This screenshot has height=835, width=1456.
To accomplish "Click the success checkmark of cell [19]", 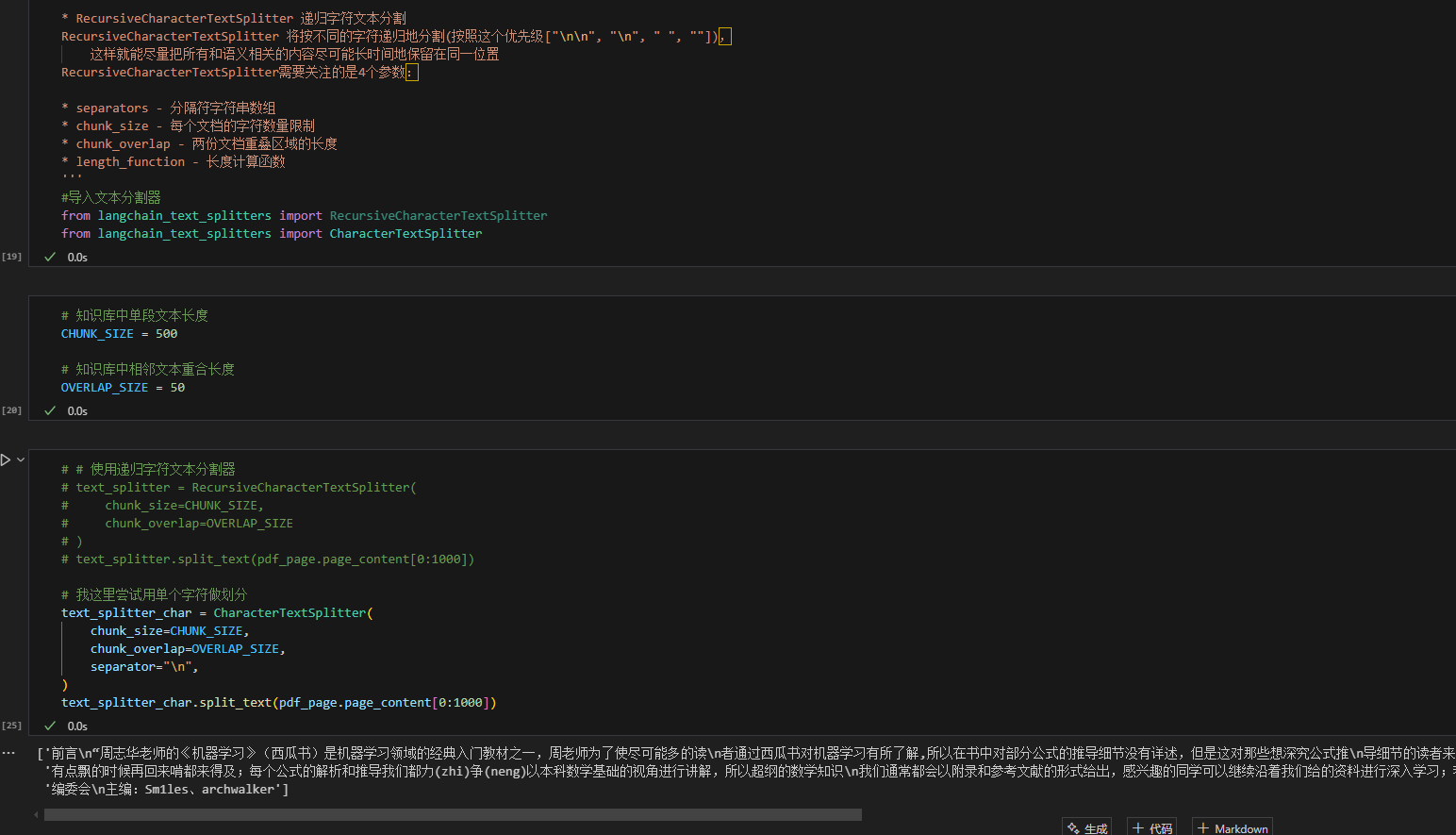I will [x=50, y=257].
